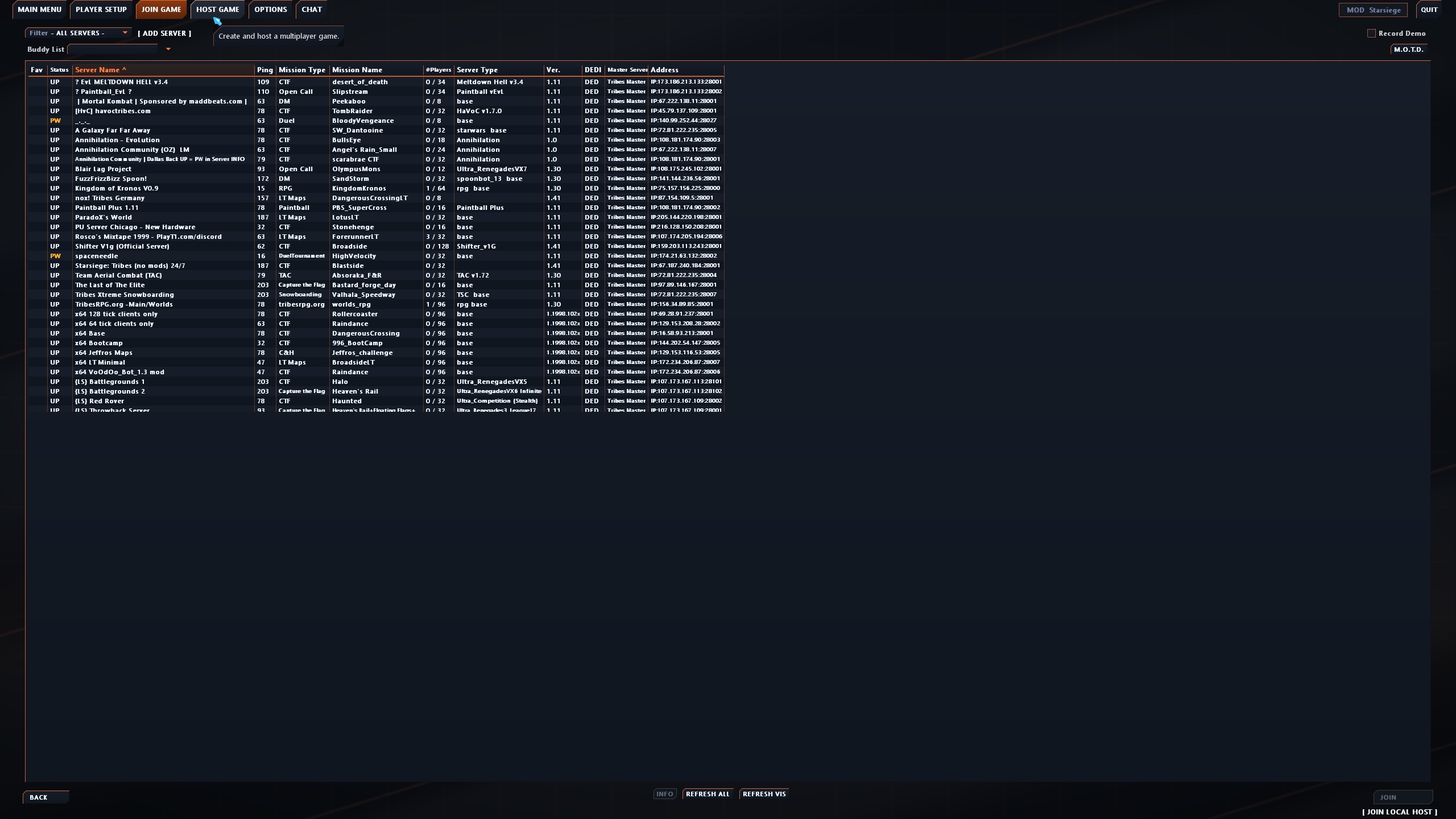The image size is (1456, 819).
Task: Select the JOIN GAME tab
Action: [x=161, y=10]
